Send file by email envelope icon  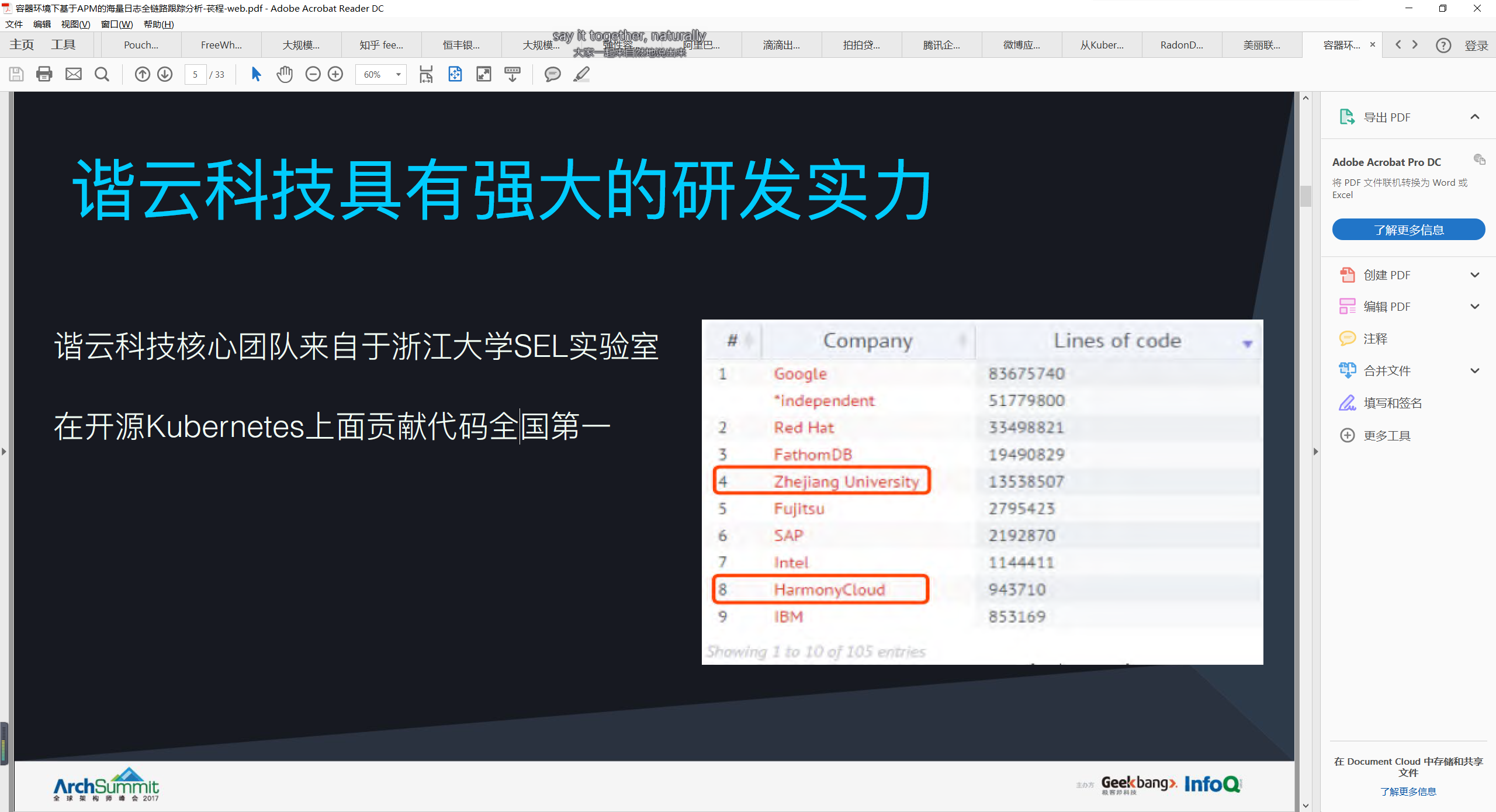[74, 74]
